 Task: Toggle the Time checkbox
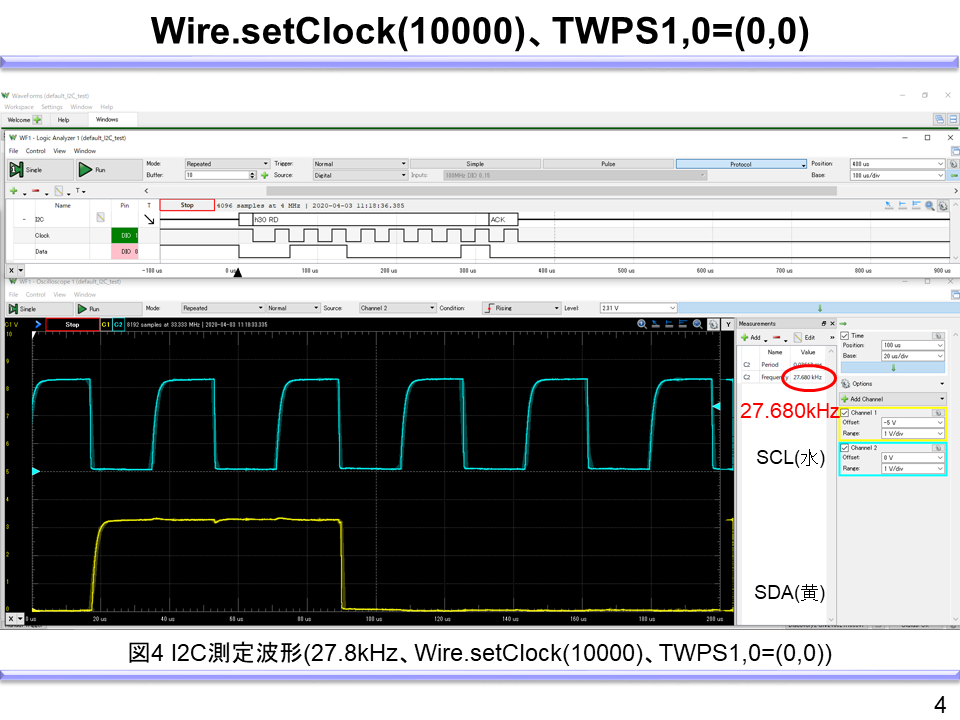coord(845,336)
